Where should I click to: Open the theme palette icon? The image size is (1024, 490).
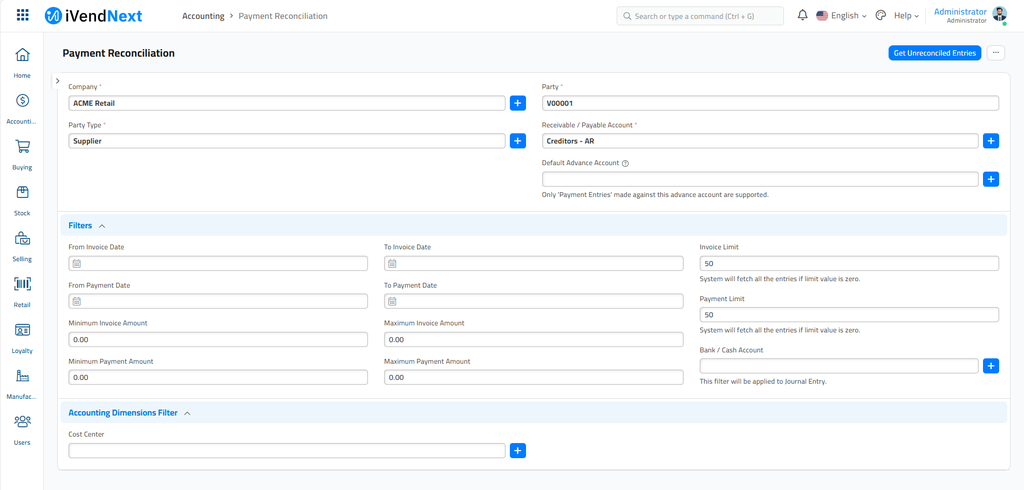click(880, 15)
